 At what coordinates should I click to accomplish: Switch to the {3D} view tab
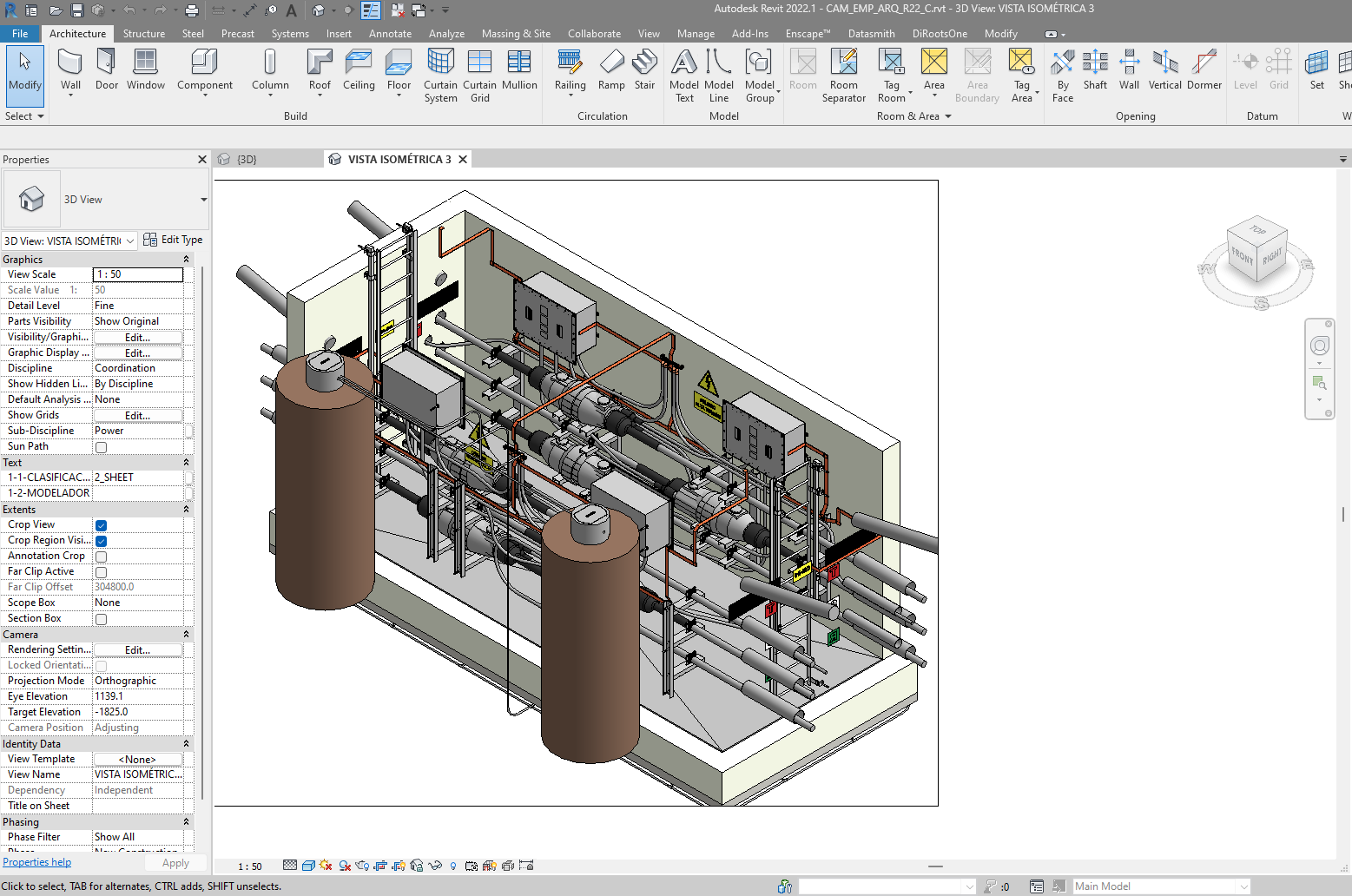point(247,160)
